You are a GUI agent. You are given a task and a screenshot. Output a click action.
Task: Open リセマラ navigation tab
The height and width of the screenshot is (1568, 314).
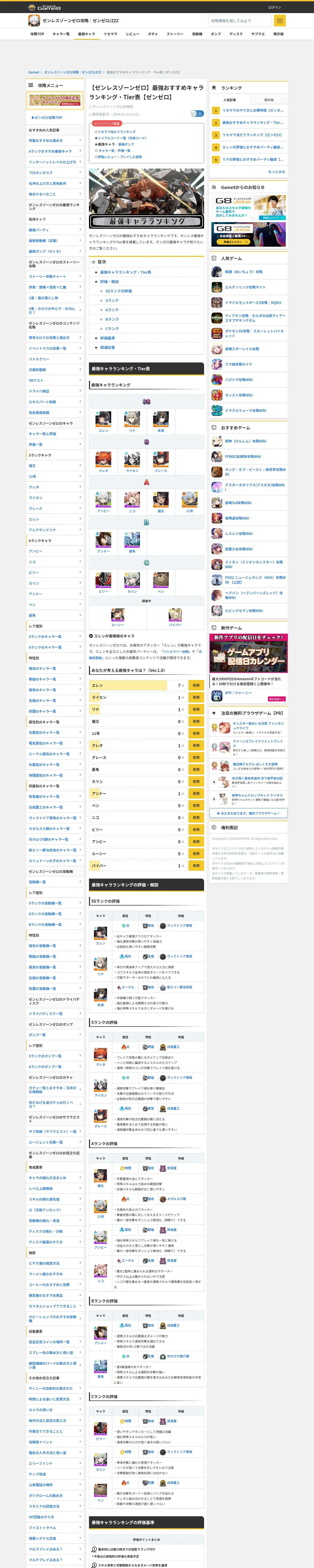click(110, 34)
